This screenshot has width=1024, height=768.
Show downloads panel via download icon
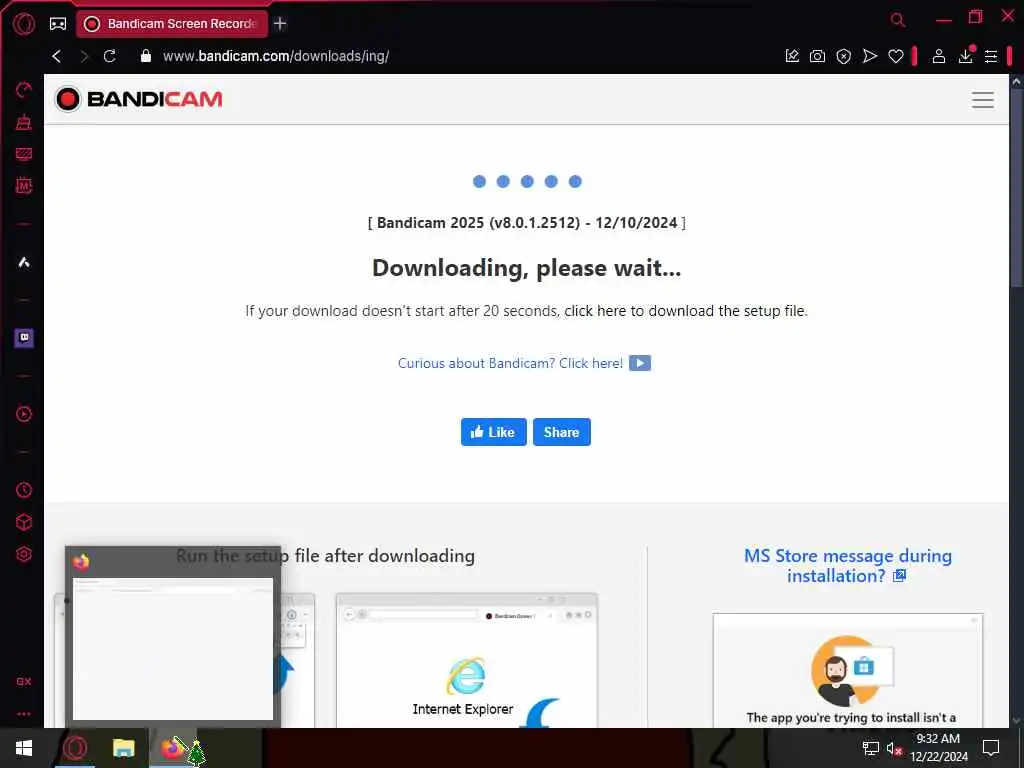(x=965, y=56)
